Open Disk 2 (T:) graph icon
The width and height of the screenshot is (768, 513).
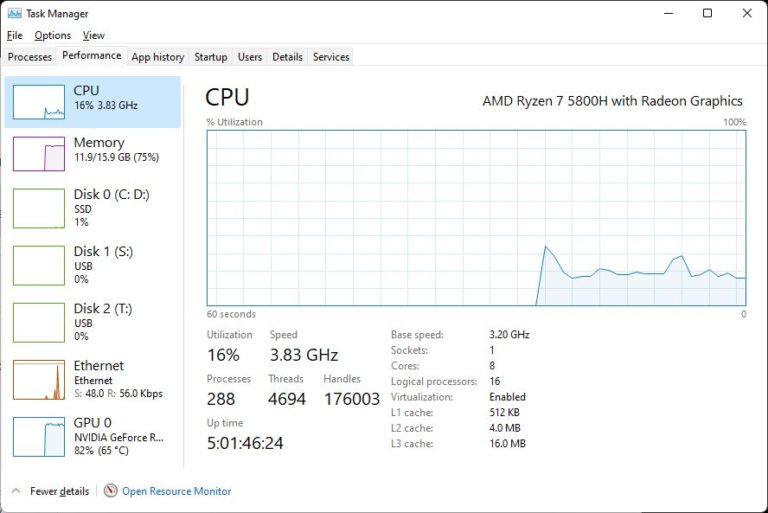coord(39,322)
